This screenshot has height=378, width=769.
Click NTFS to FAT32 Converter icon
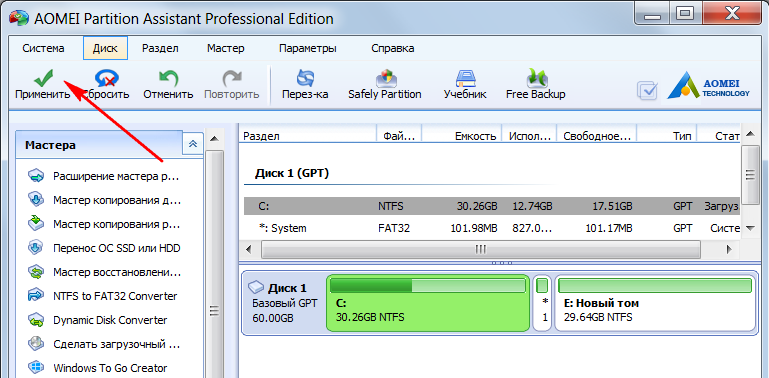click(36, 296)
